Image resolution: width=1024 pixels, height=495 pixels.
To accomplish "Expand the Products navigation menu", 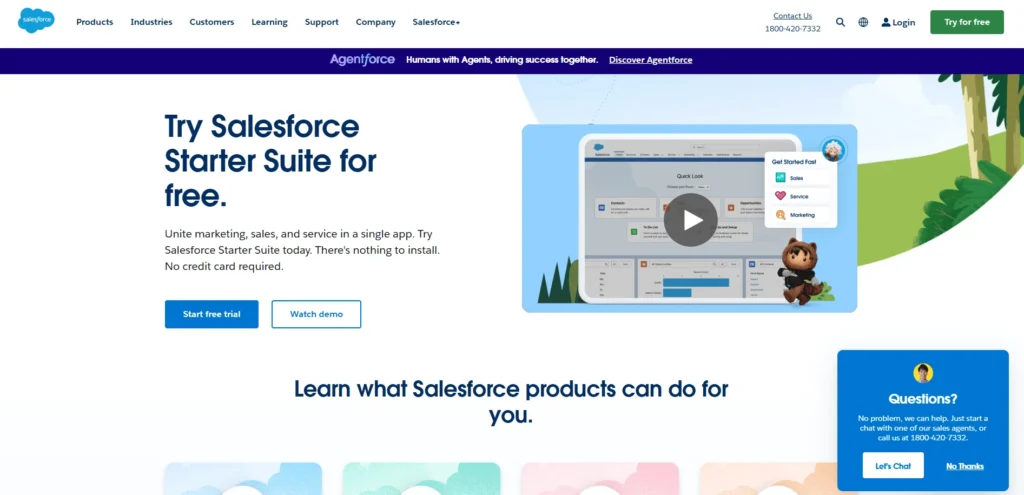I will pos(95,22).
